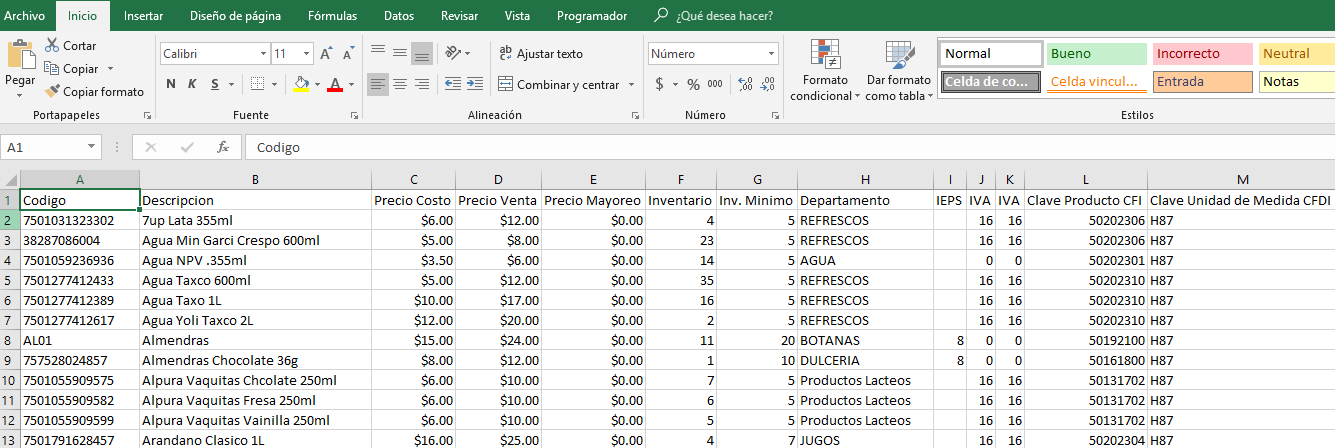Select row 8 header

pos(9,340)
